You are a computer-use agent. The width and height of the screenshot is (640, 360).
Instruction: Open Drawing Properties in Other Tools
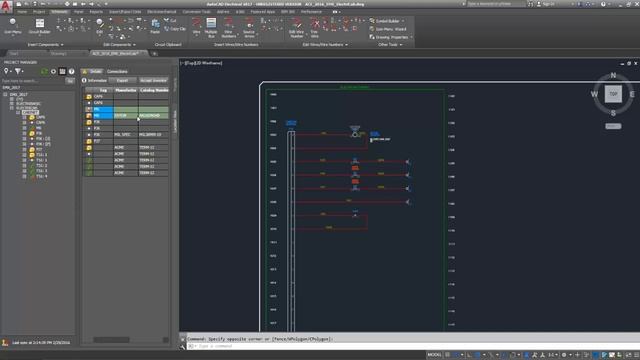(391, 37)
